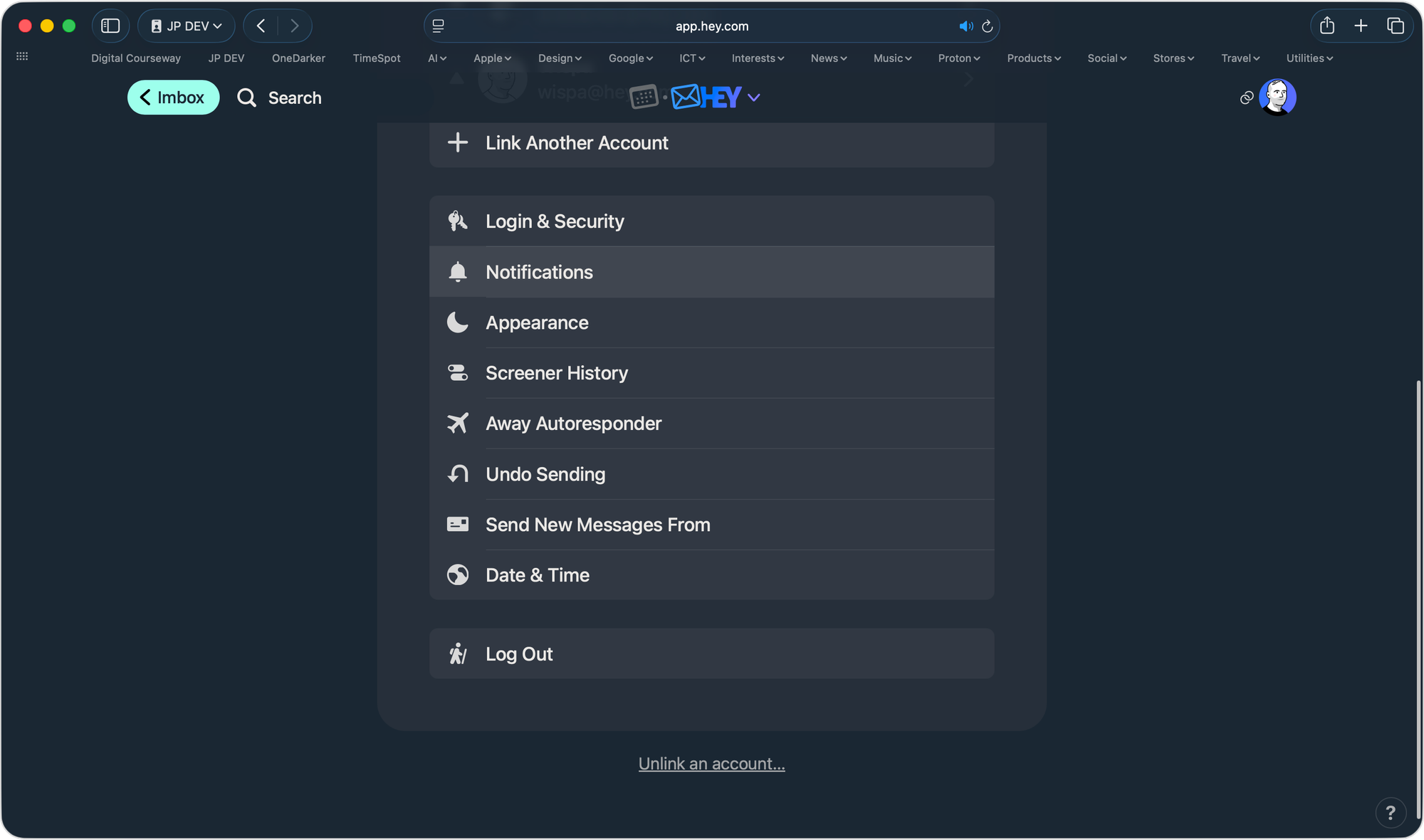Click the Safari Share icon

[x=1327, y=26]
